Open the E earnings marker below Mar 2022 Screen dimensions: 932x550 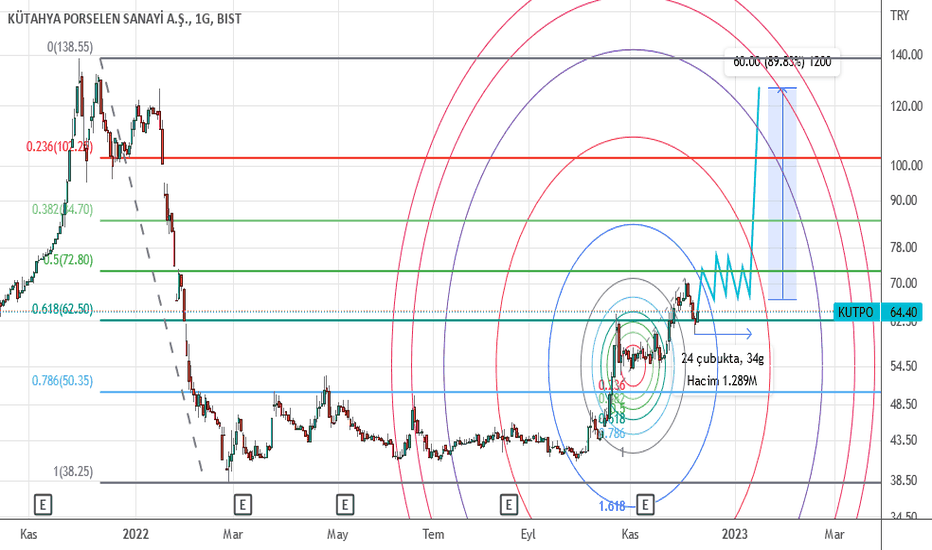(242, 505)
